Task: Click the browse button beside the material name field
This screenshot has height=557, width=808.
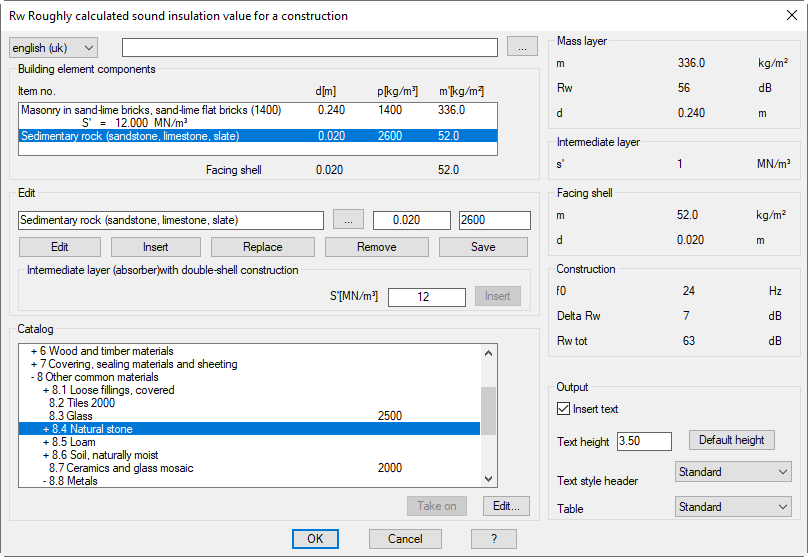Action: (x=347, y=220)
